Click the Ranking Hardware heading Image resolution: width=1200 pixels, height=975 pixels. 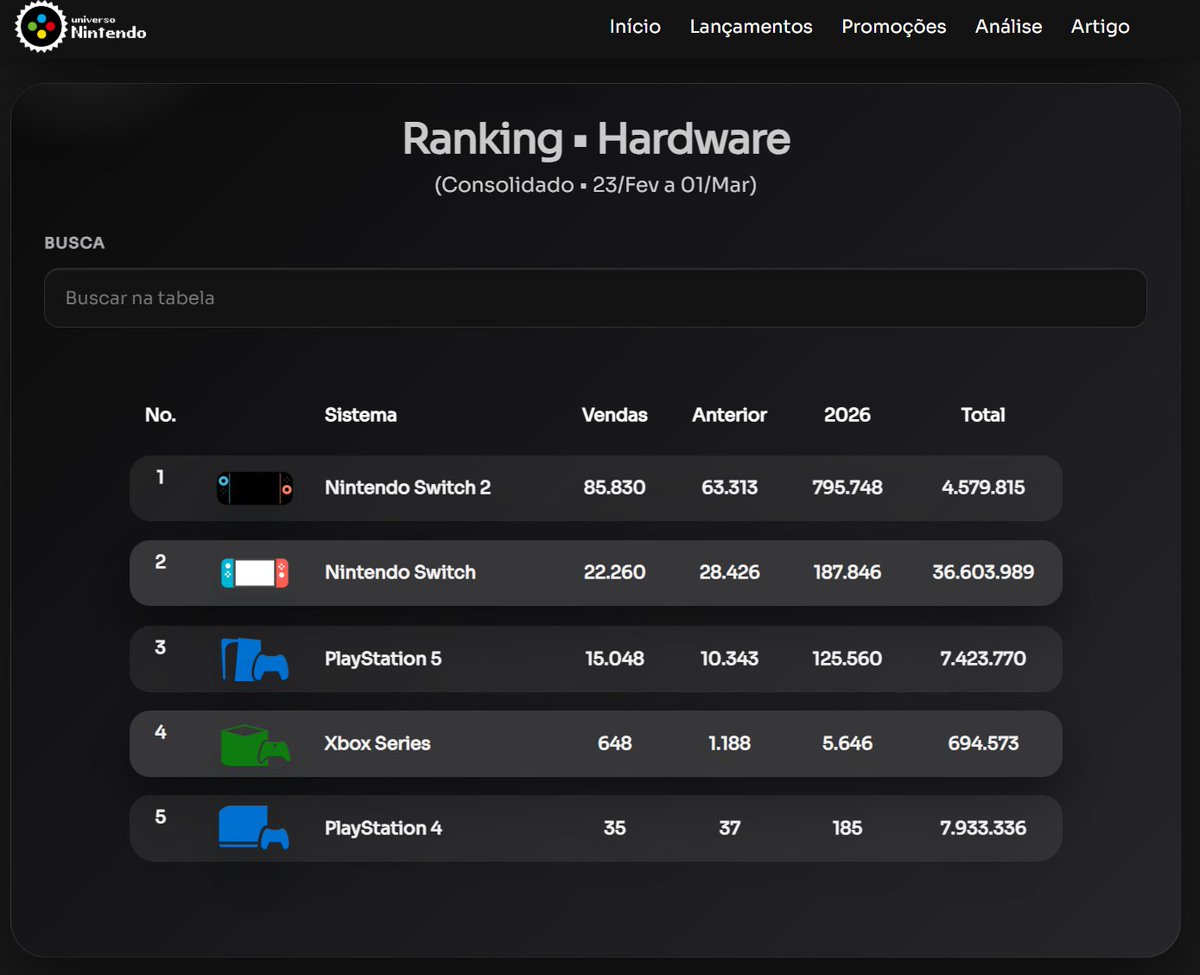tap(596, 139)
